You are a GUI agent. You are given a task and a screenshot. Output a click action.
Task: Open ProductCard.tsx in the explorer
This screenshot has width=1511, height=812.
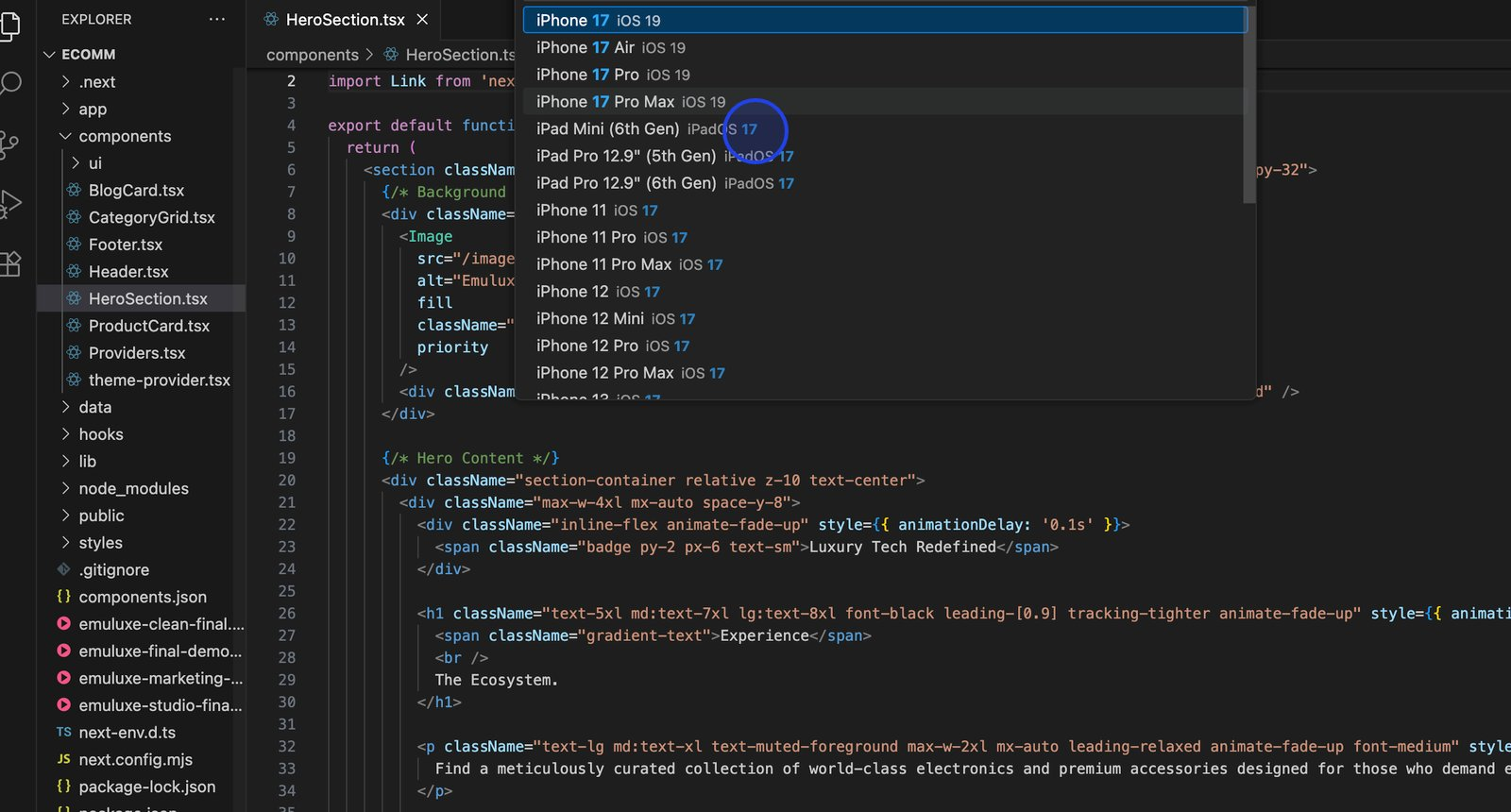coord(148,326)
